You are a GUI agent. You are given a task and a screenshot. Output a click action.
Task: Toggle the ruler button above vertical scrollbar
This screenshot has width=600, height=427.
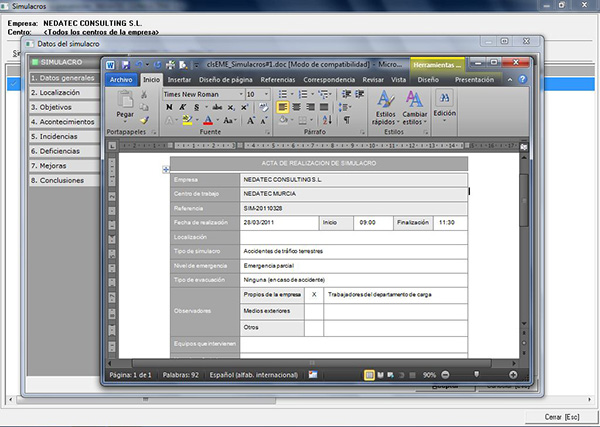(x=524, y=147)
